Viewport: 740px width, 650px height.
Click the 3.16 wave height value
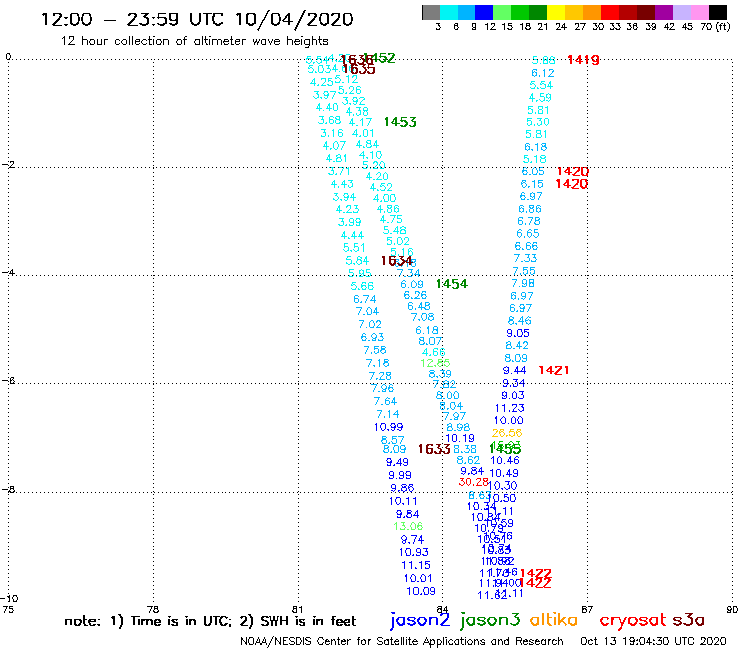[332, 133]
